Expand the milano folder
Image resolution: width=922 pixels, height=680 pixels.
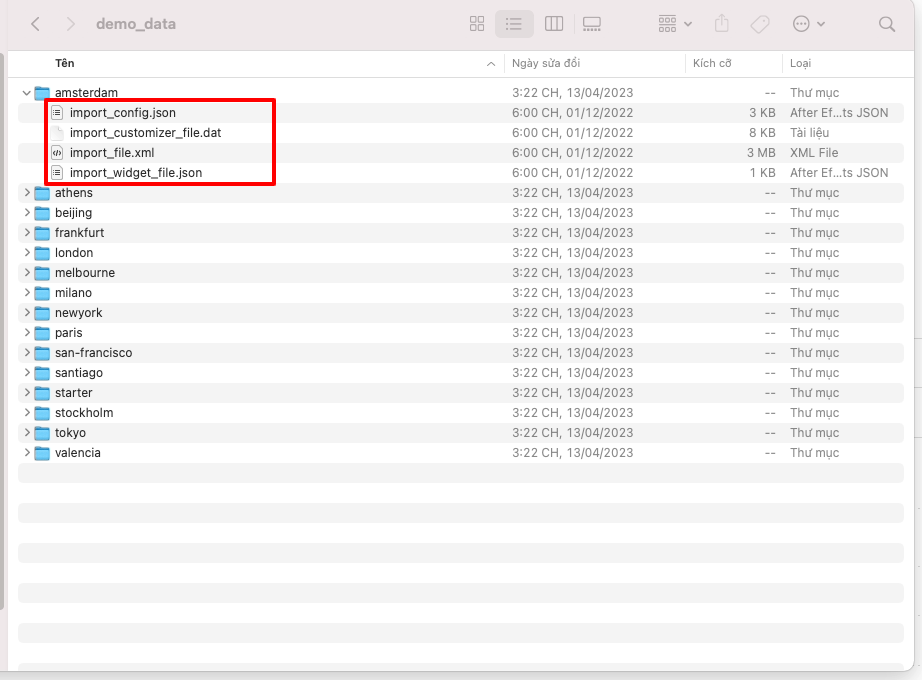[x=26, y=293]
